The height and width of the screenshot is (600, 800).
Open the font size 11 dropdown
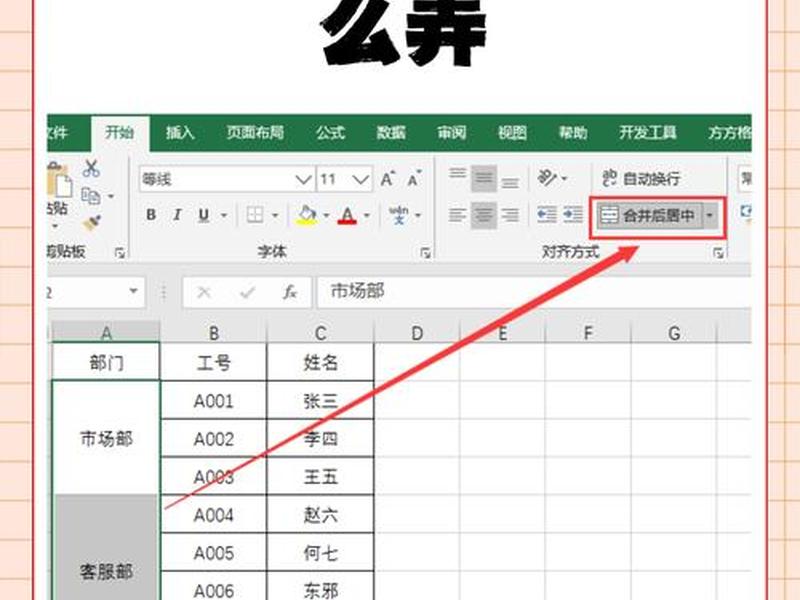point(361,180)
